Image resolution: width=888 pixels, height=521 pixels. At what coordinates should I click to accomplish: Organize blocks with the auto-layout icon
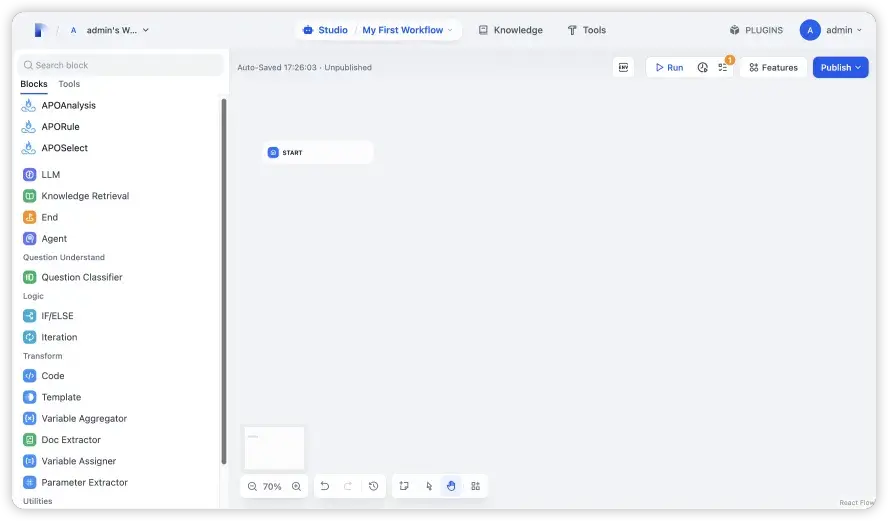[476, 486]
